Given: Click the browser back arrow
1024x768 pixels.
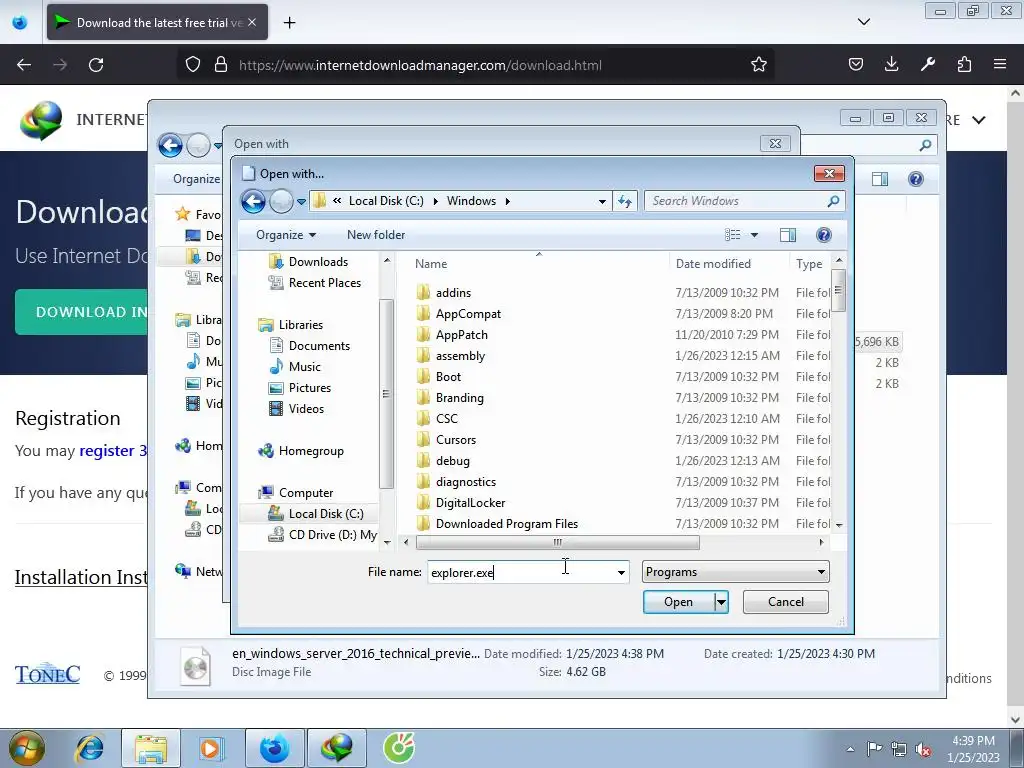Looking at the screenshot, I should coord(24,65).
